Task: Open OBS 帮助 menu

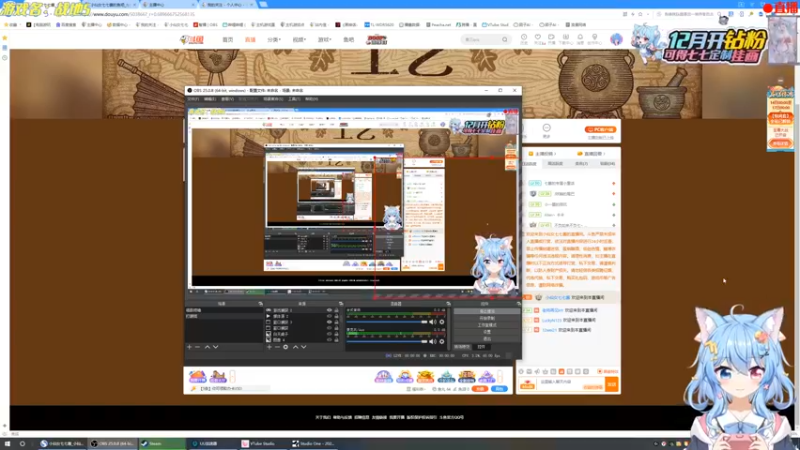Action: click(x=311, y=99)
